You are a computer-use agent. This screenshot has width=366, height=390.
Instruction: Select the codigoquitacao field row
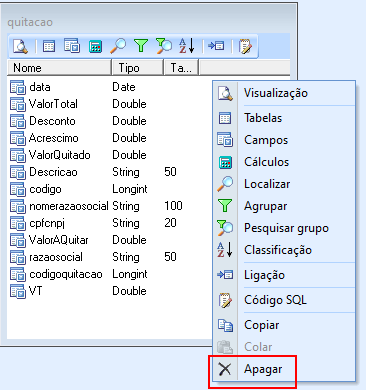pyautogui.click(x=109, y=274)
